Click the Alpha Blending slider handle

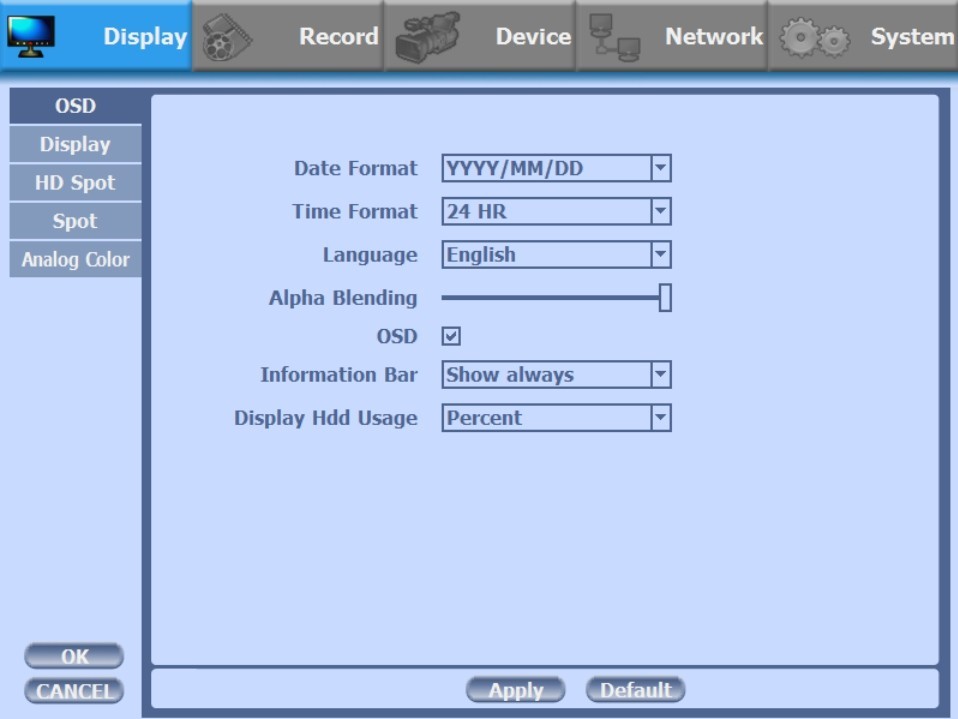point(665,297)
